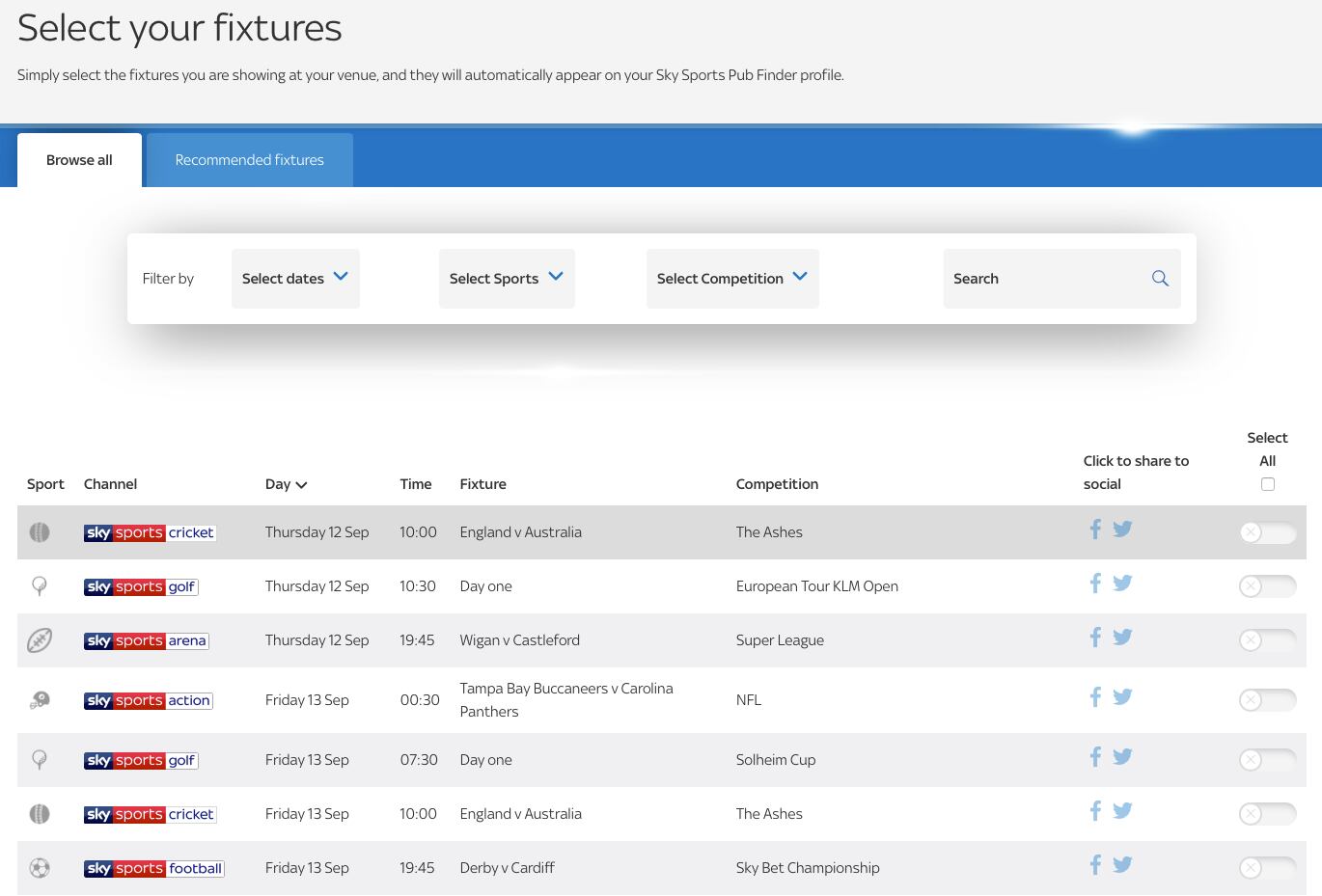
Task: Share the NFL fixture to Facebook
Action: pos(1095,696)
